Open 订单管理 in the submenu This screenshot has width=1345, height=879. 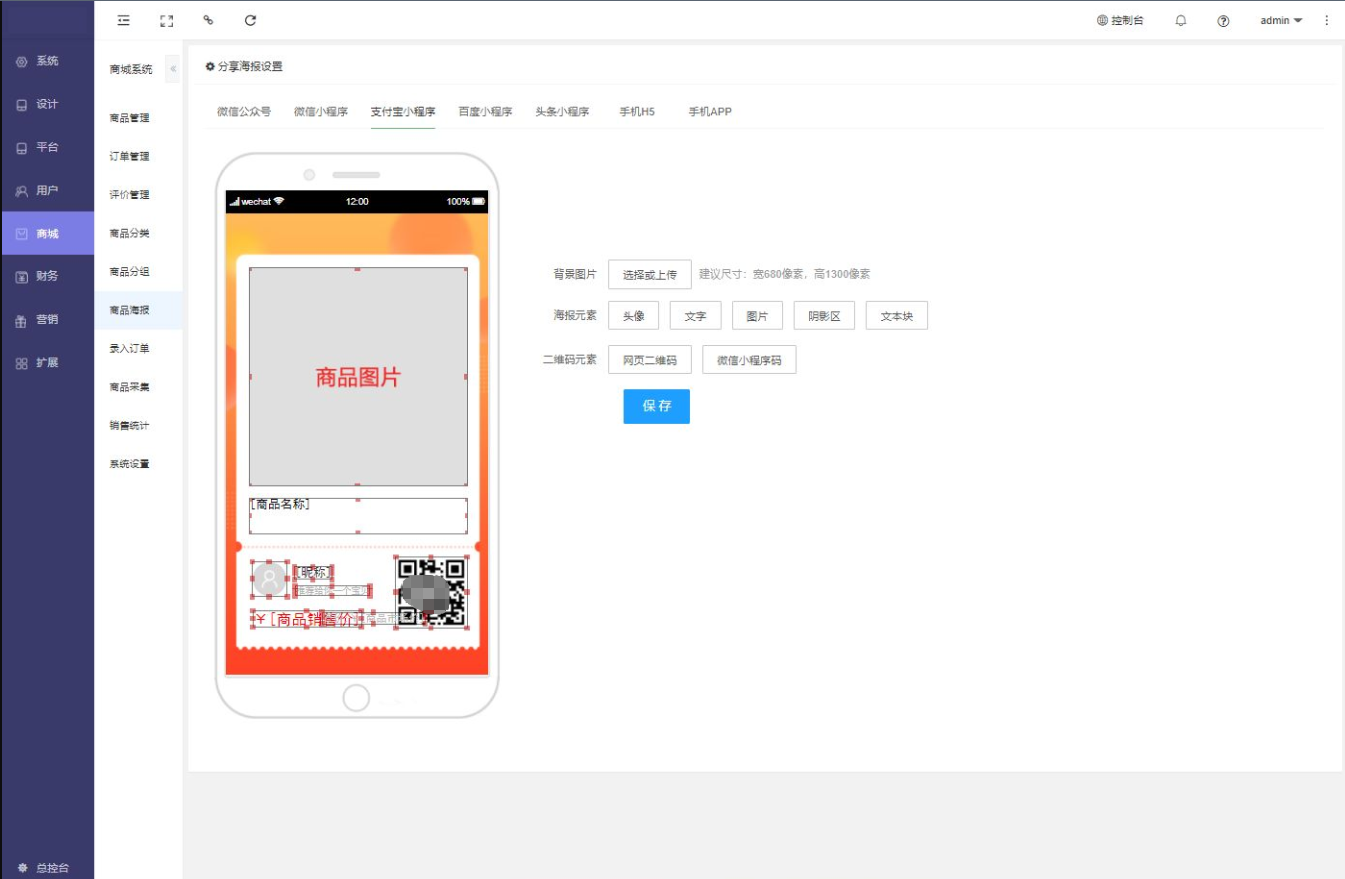pos(129,156)
